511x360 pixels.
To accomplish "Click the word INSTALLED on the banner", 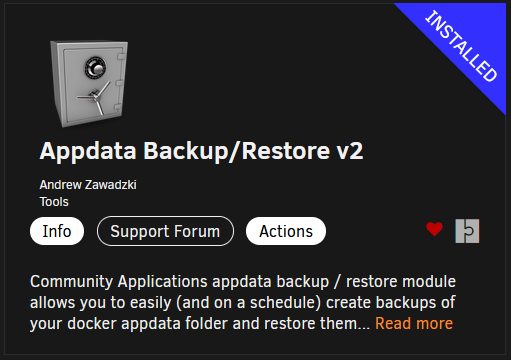I will coord(461,46).
